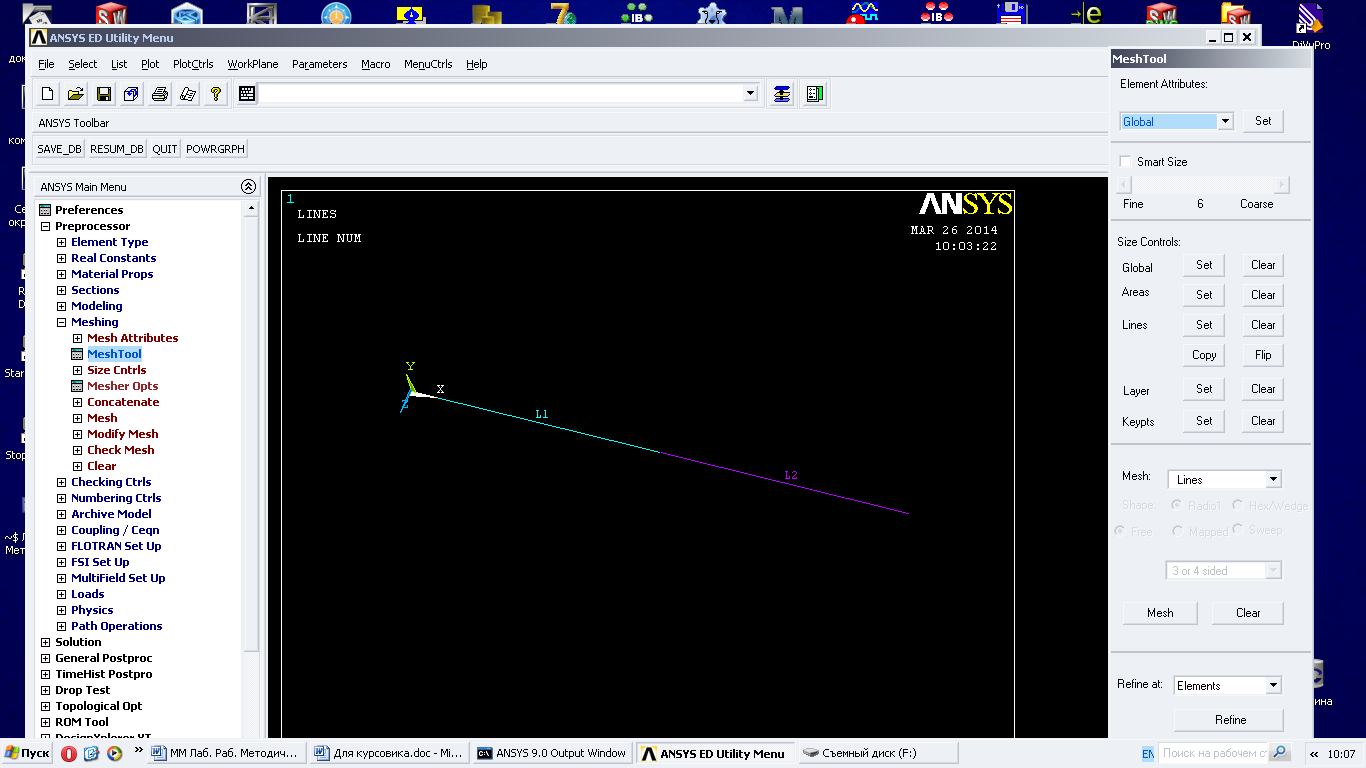Viewport: 1366px width, 768px height.
Task: Open Check Mesh in the Meshing tree
Action: click(121, 450)
